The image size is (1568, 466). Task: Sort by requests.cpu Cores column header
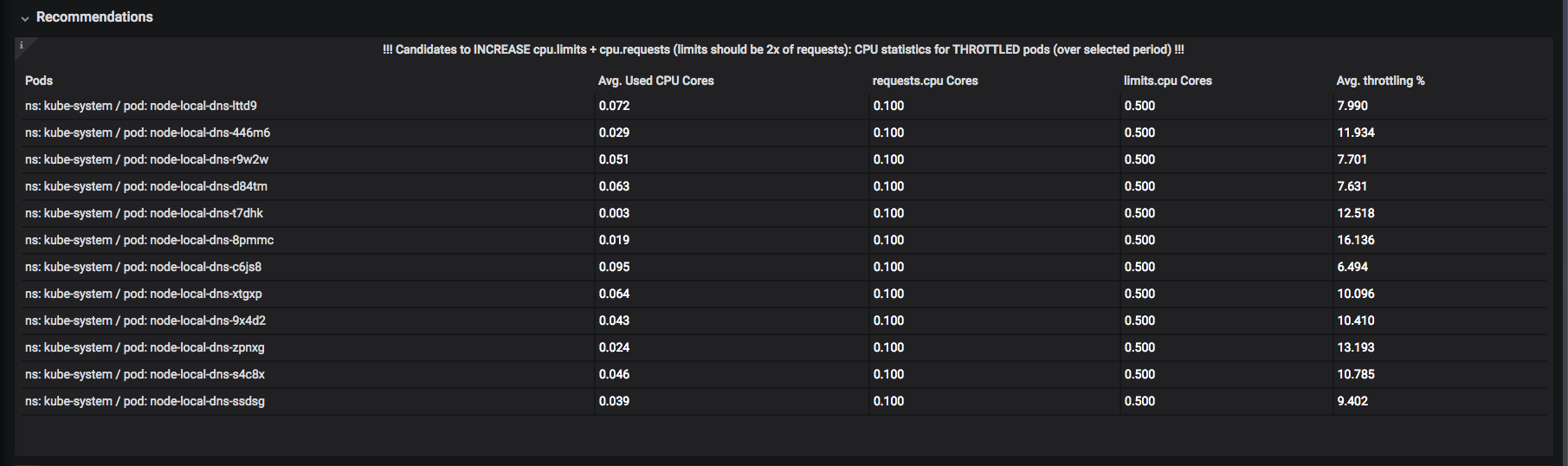click(x=925, y=81)
